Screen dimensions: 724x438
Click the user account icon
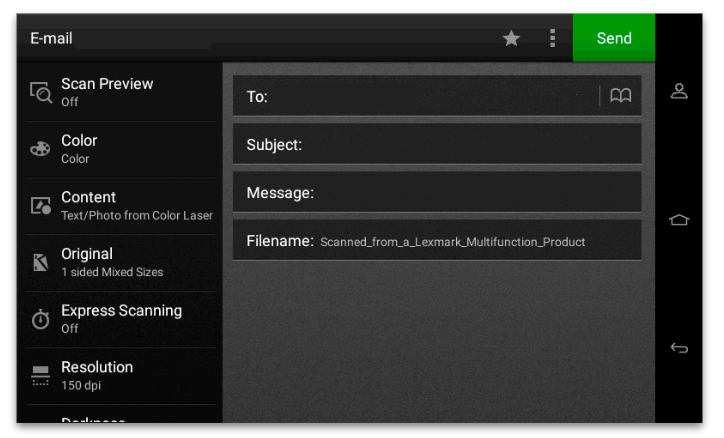679,91
